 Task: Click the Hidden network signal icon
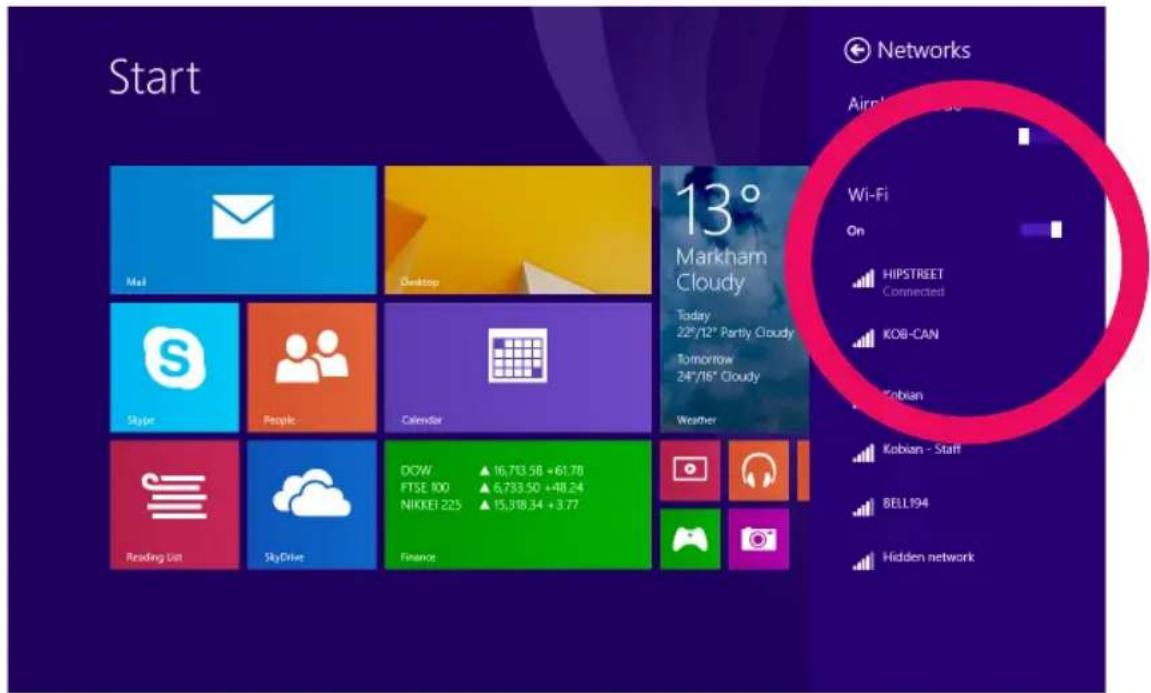pos(863,561)
